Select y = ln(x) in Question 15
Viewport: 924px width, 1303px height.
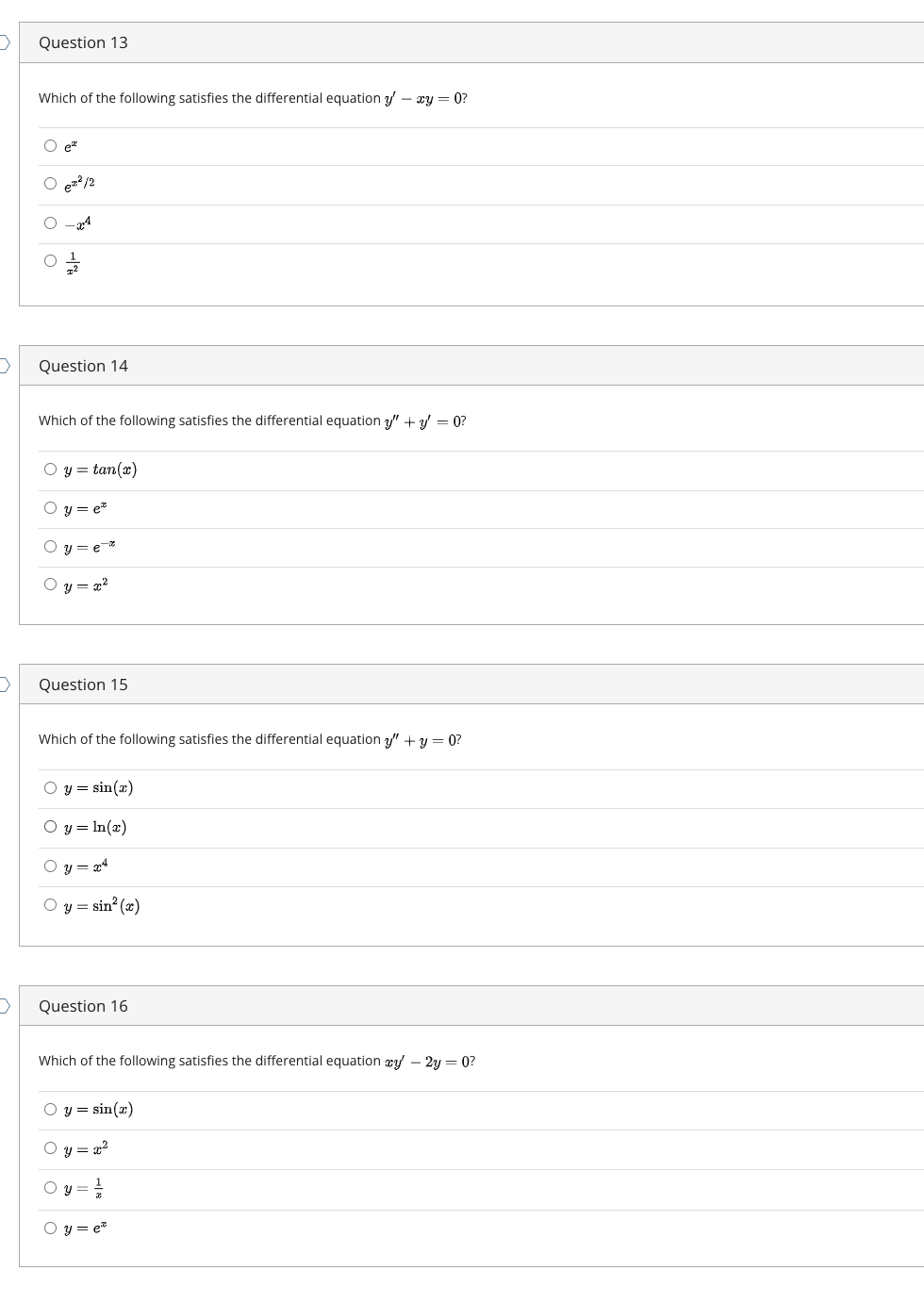click(x=49, y=826)
